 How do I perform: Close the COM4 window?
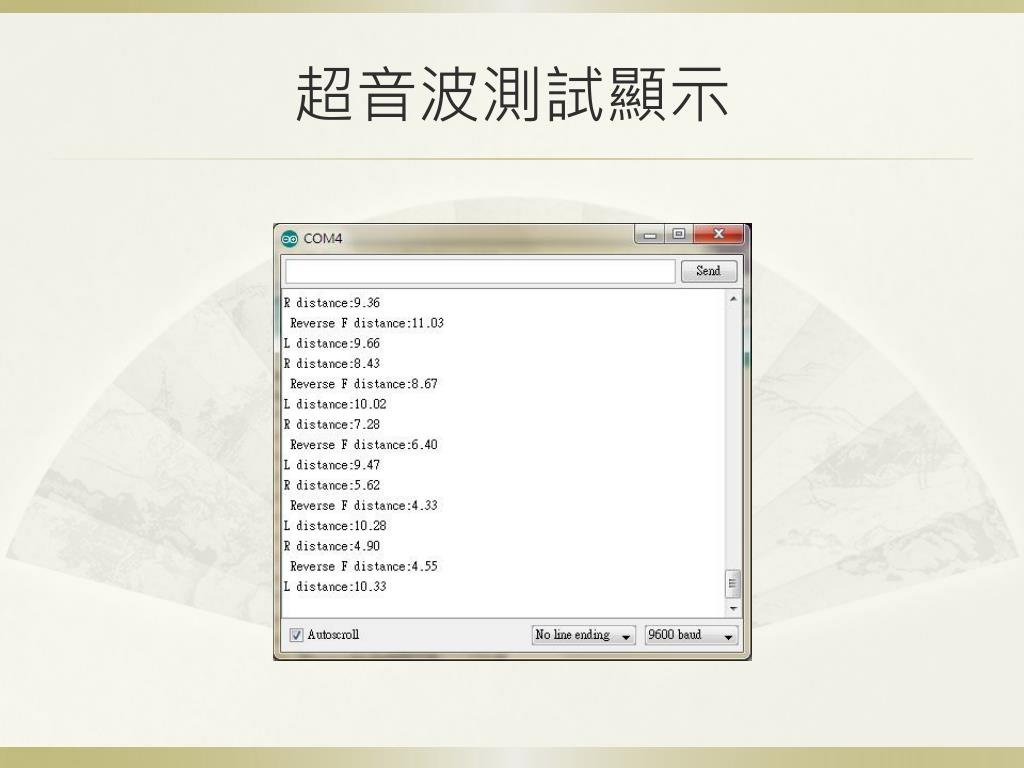coord(718,234)
